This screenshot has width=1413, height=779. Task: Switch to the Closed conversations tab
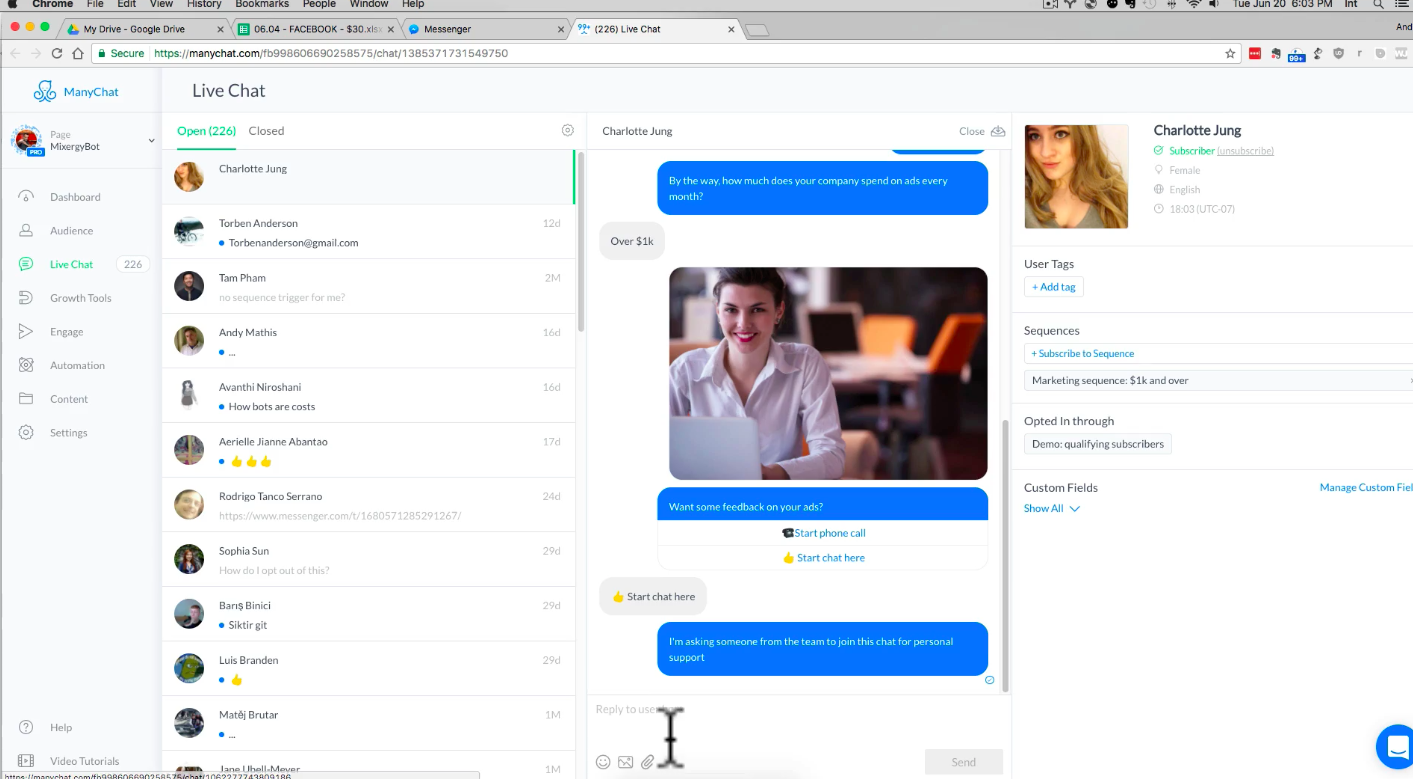tap(266, 131)
